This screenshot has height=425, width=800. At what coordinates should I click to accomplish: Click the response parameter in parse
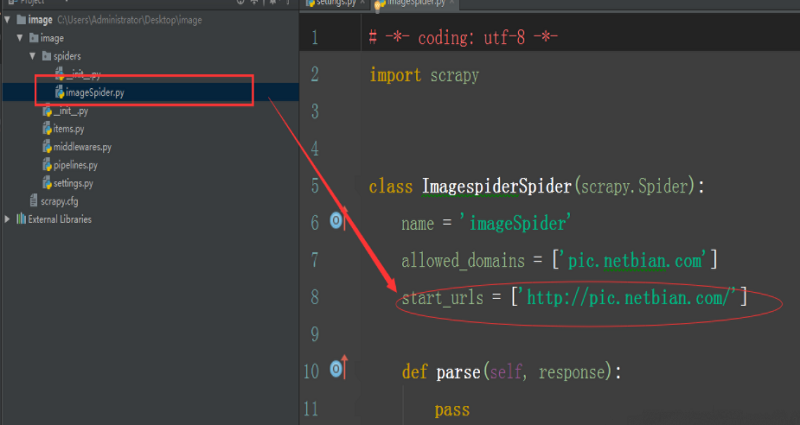pyautogui.click(x=572, y=372)
